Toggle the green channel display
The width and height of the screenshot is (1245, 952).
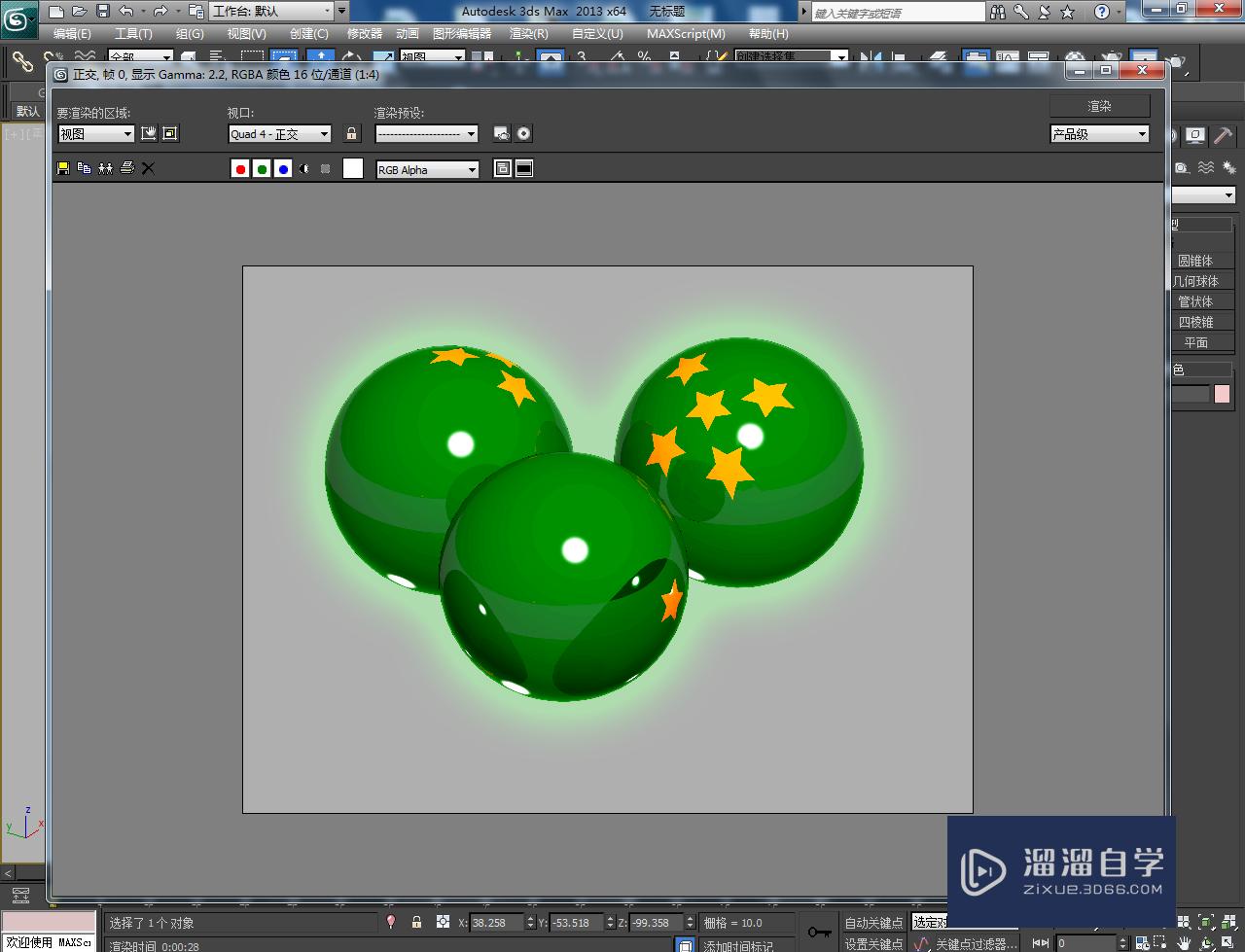[x=262, y=168]
